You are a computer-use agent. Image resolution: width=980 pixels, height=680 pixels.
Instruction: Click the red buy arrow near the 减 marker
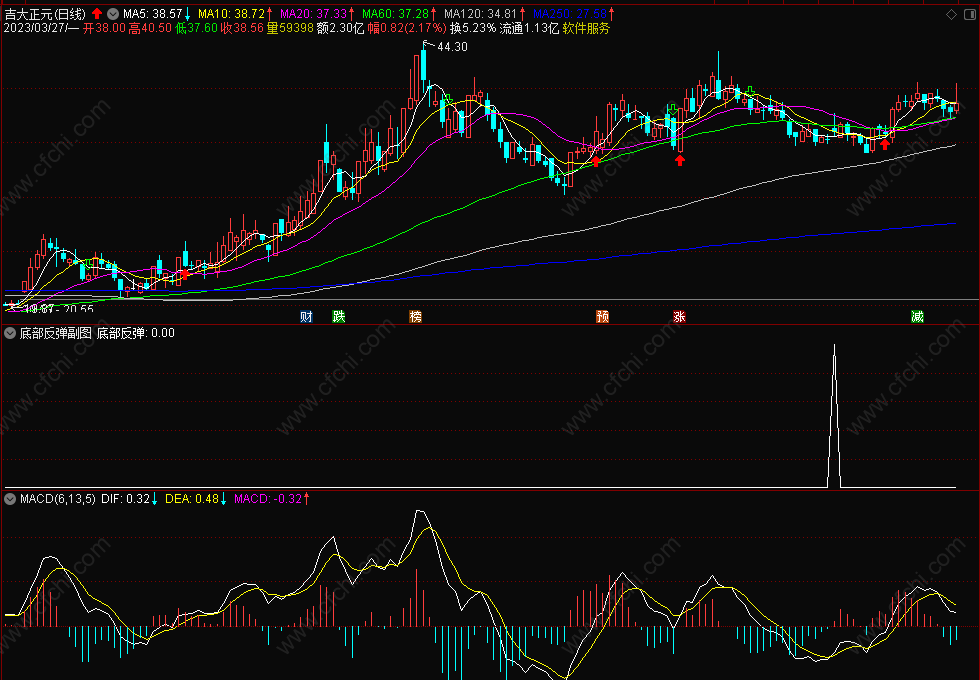pos(884,144)
